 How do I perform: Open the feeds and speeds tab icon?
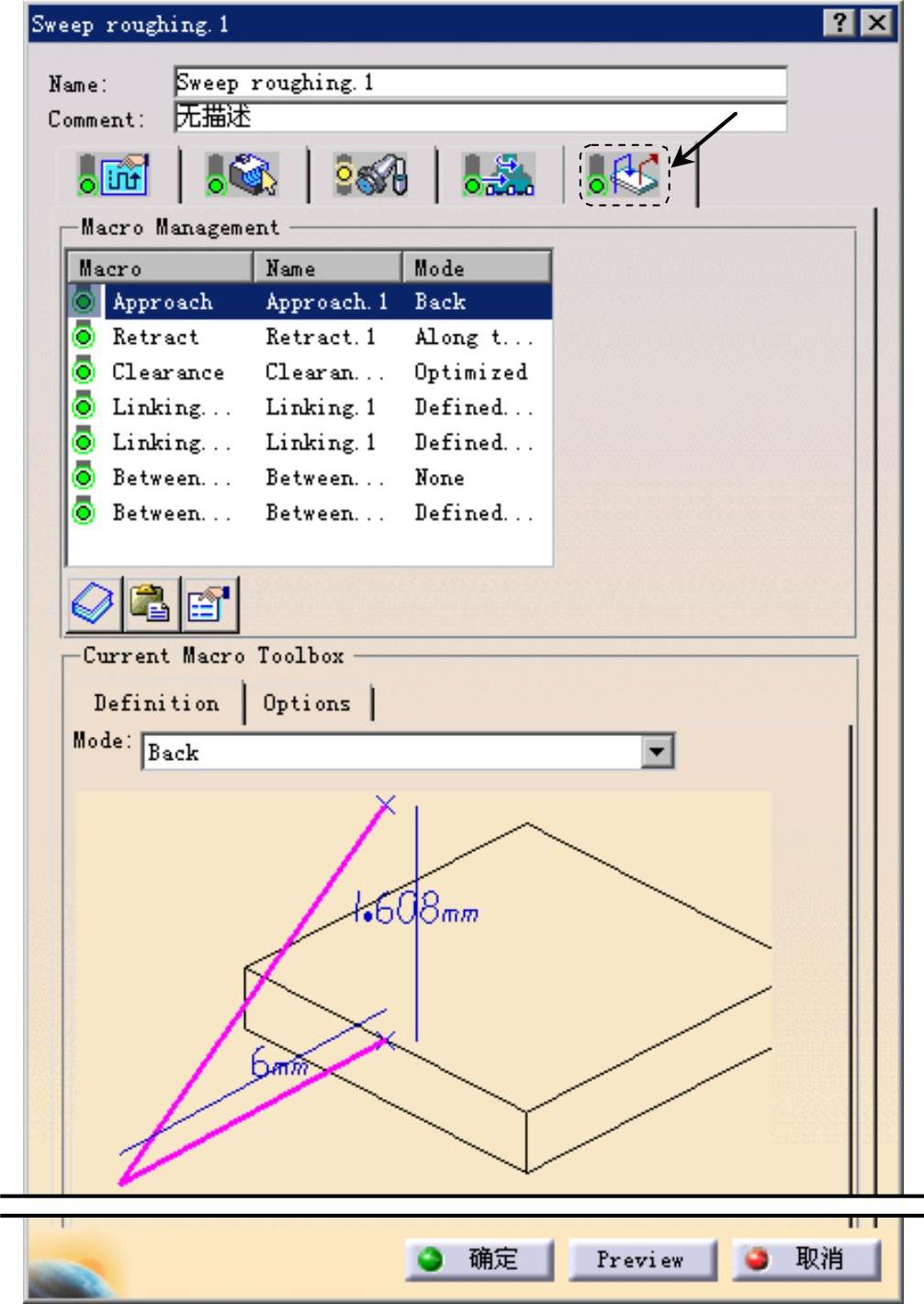[x=501, y=175]
